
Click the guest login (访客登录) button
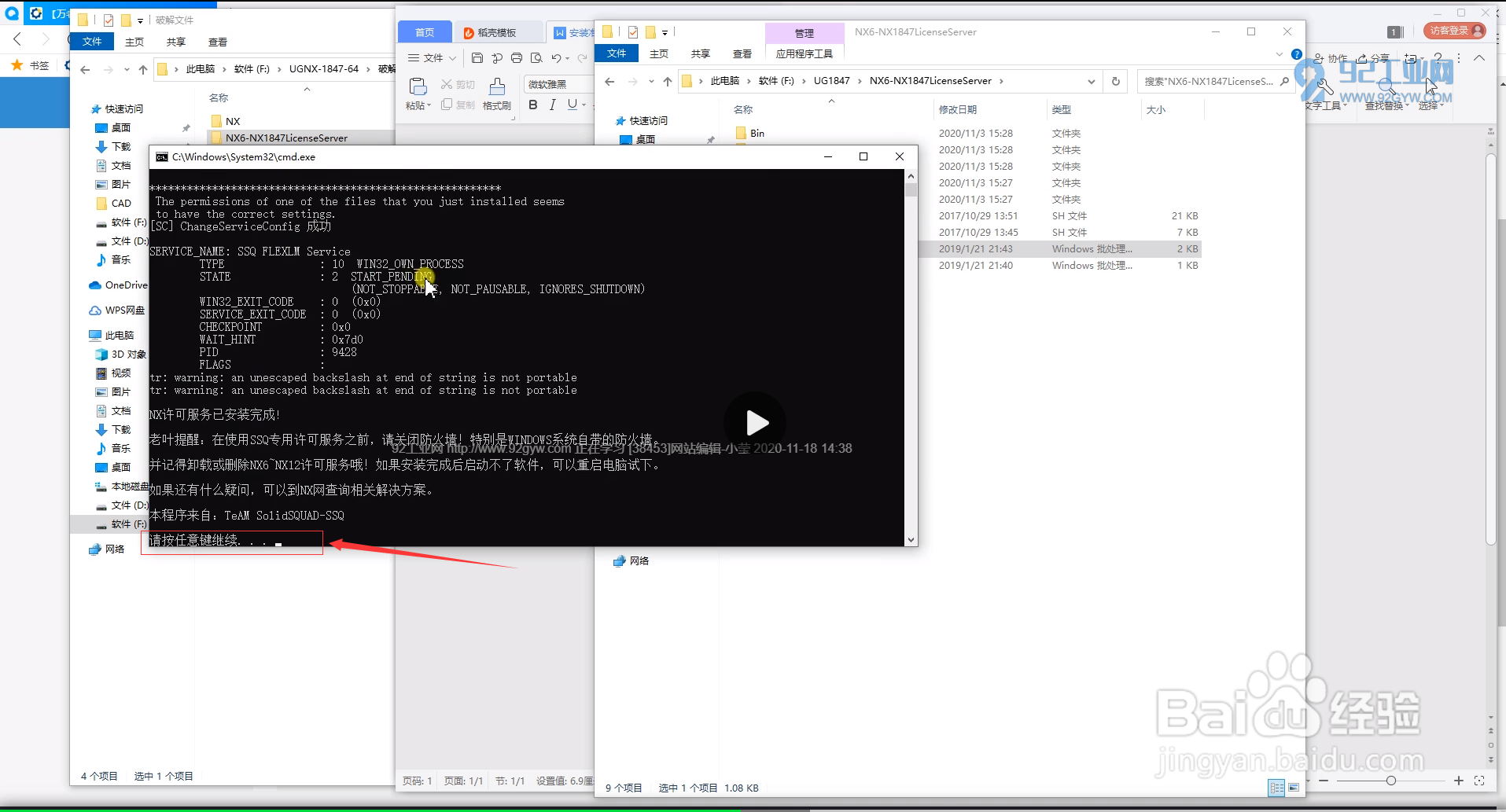[1455, 31]
